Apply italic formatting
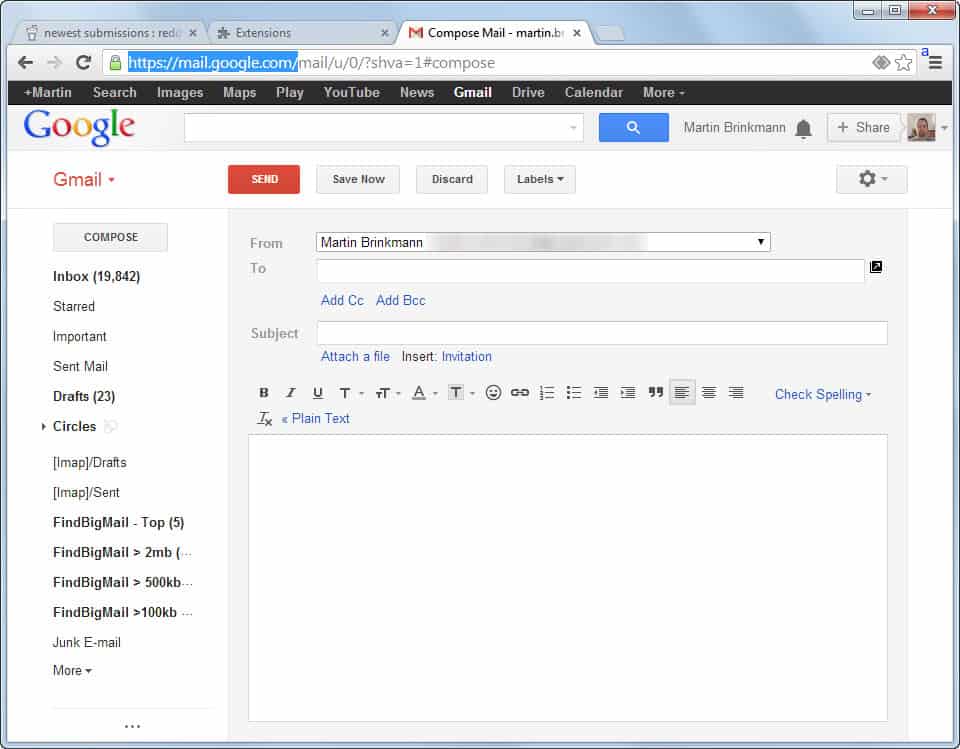 point(291,392)
